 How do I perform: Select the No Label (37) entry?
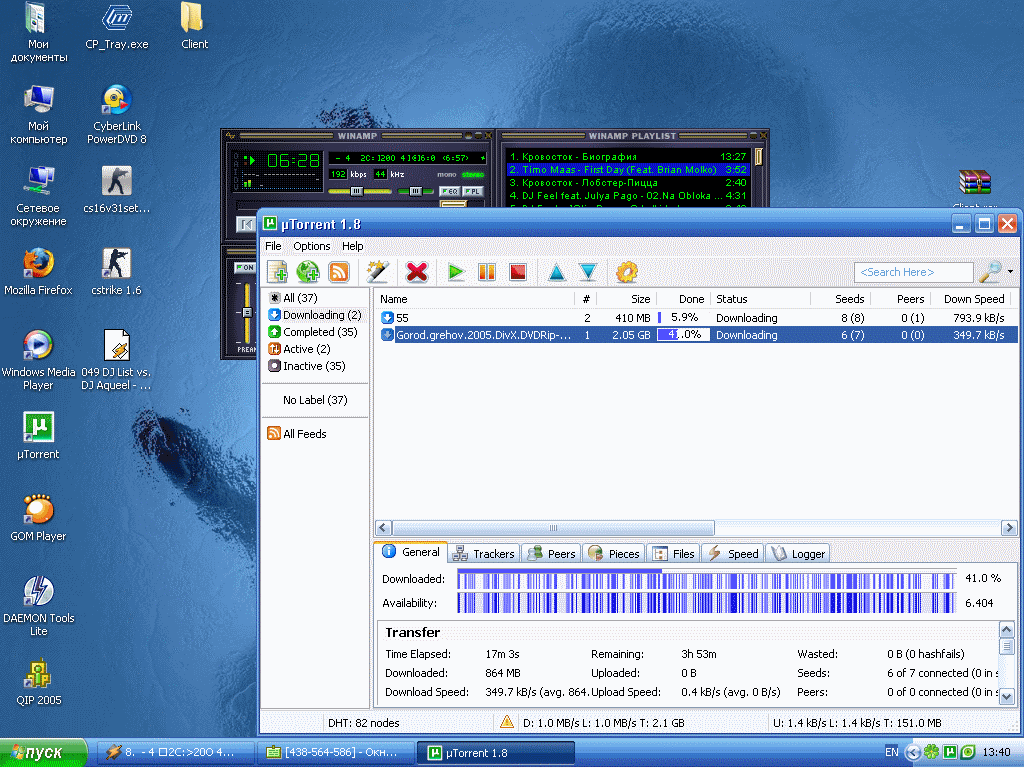315,400
